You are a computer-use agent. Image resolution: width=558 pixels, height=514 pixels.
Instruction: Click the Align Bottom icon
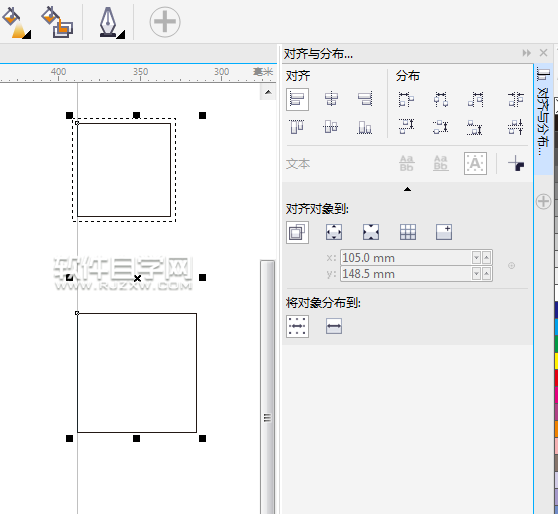tap(365, 127)
